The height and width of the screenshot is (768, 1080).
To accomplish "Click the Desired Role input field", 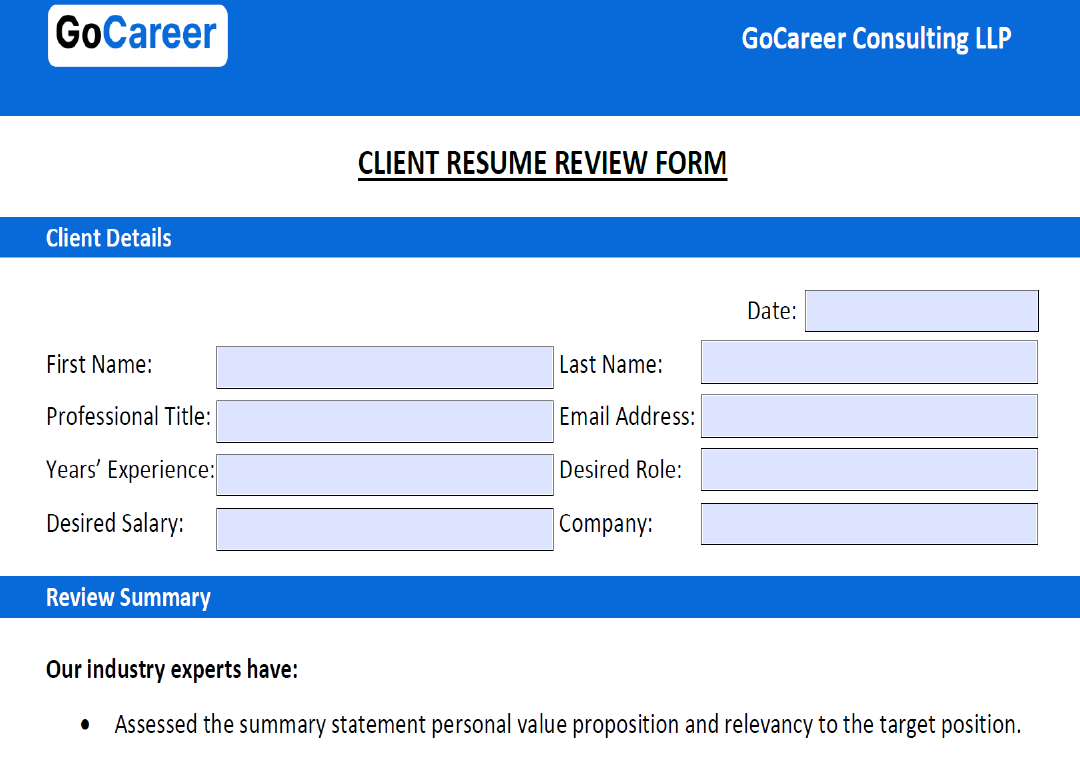I will pyautogui.click(x=868, y=470).
